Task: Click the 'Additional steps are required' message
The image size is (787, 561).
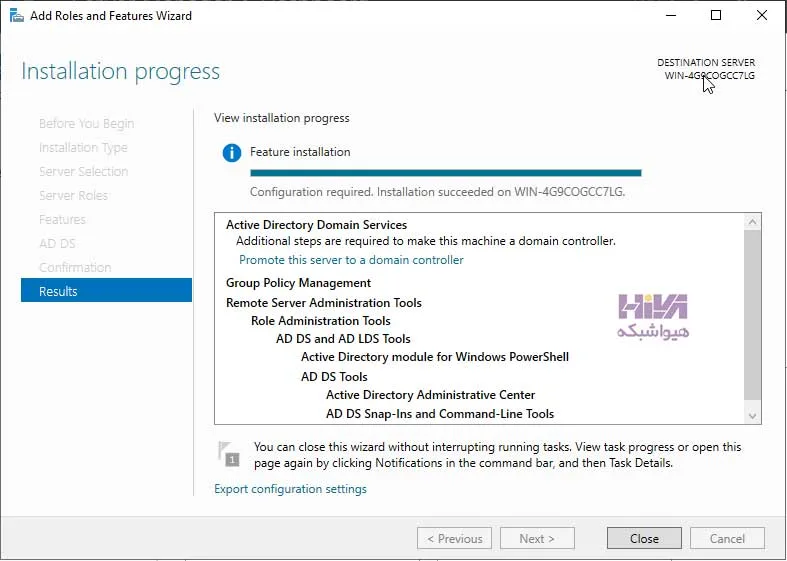Action: click(x=426, y=241)
